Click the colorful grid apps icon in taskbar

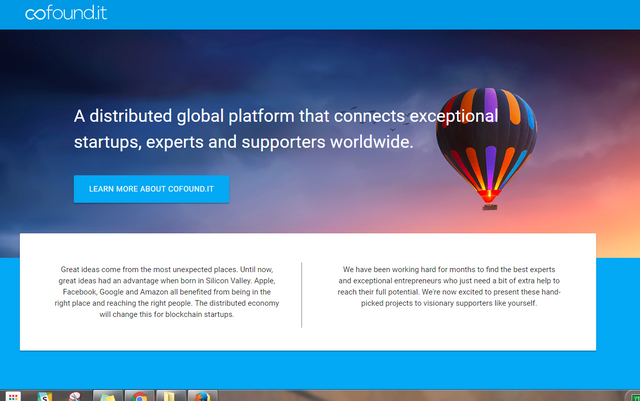[x=13, y=396]
